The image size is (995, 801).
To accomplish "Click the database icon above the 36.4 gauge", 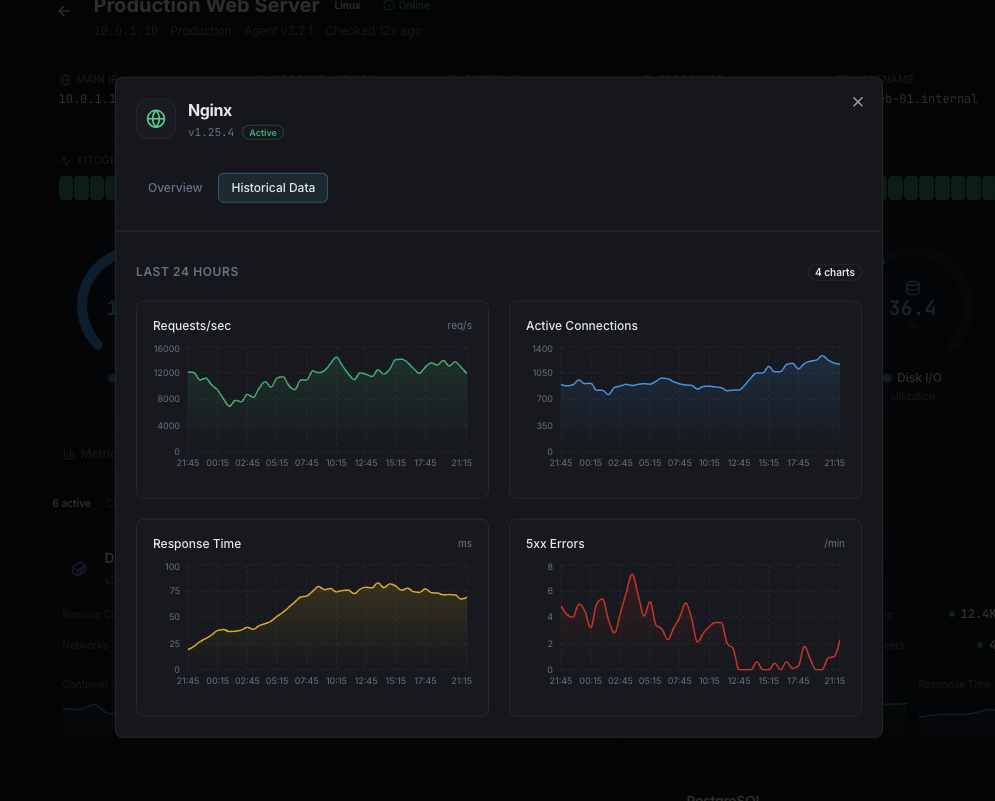I will (911, 288).
